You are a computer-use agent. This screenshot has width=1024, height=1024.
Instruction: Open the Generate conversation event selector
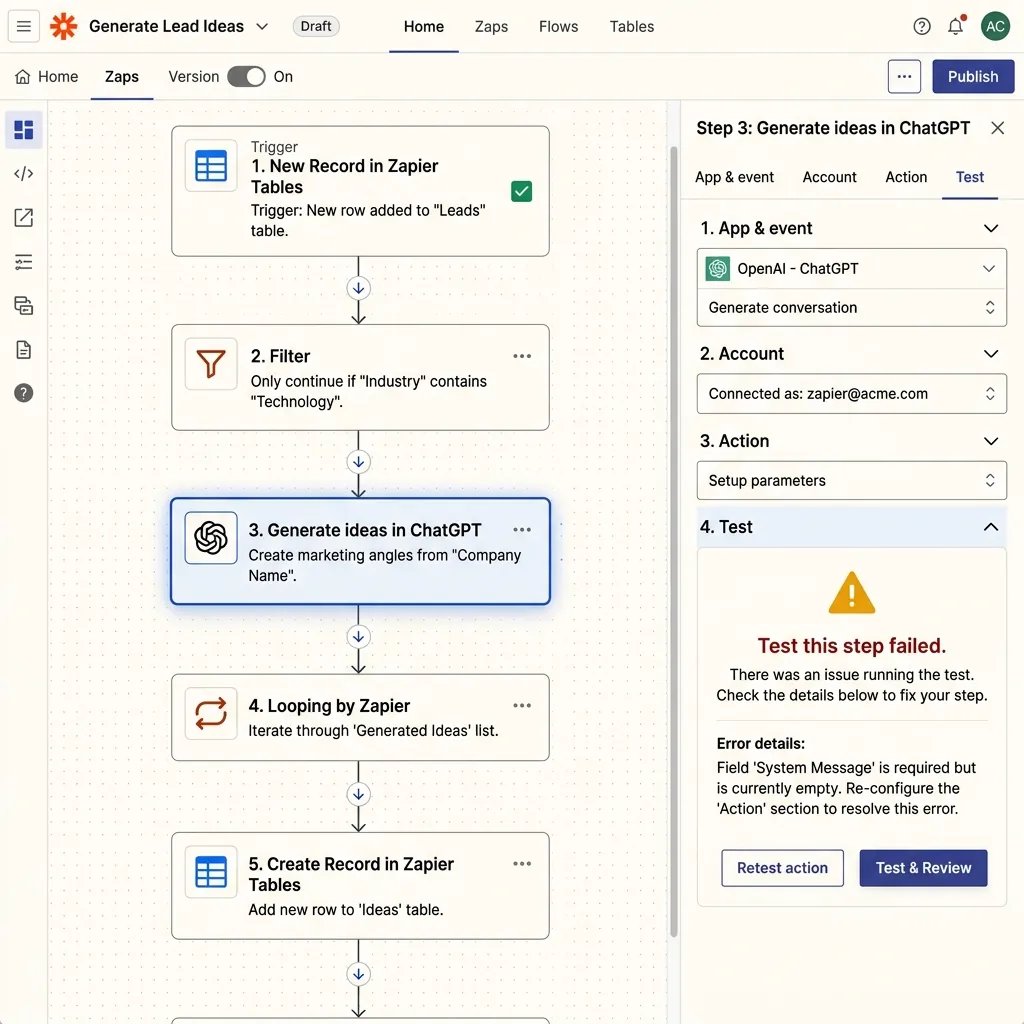click(852, 308)
